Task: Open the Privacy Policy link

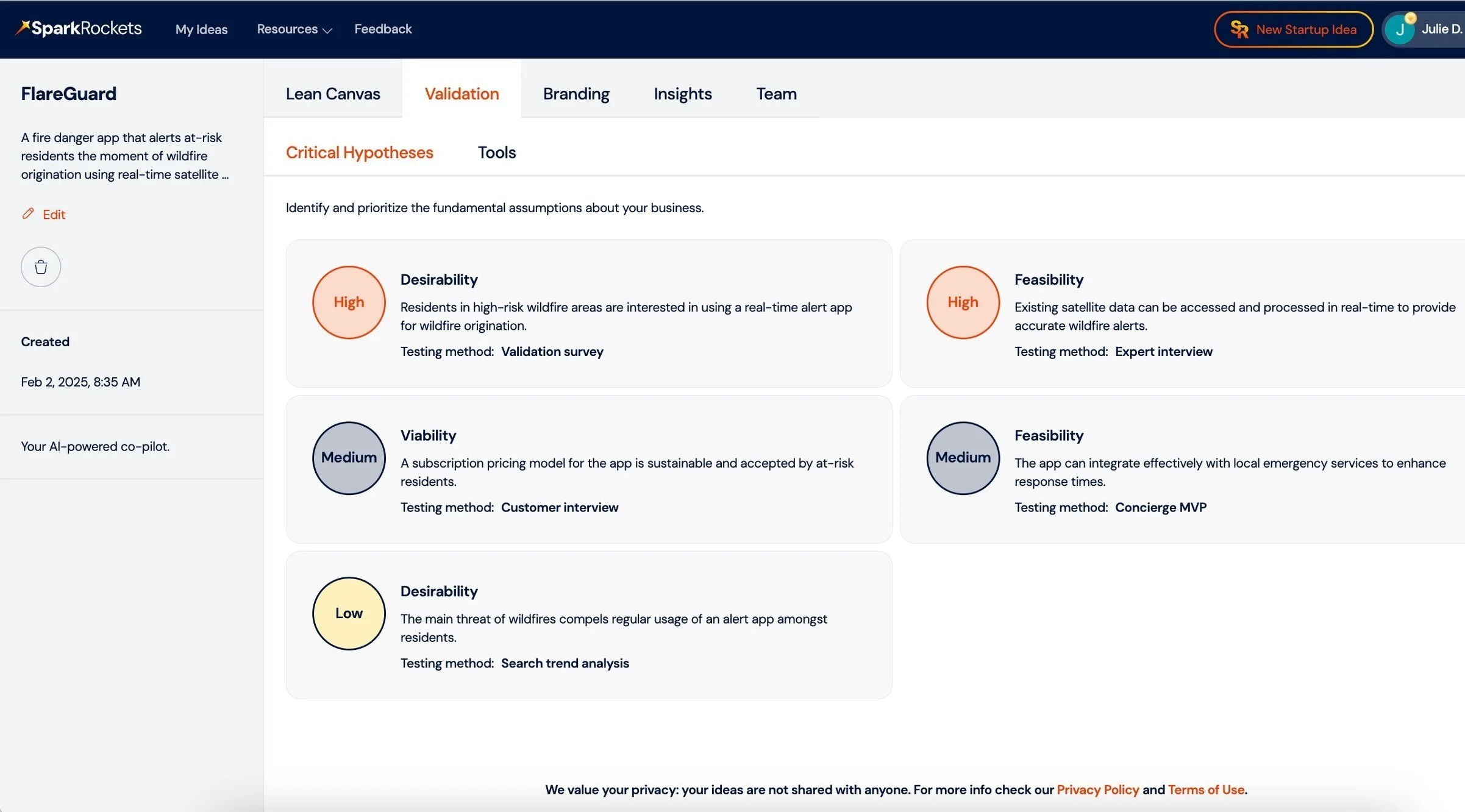Action: [1097, 789]
